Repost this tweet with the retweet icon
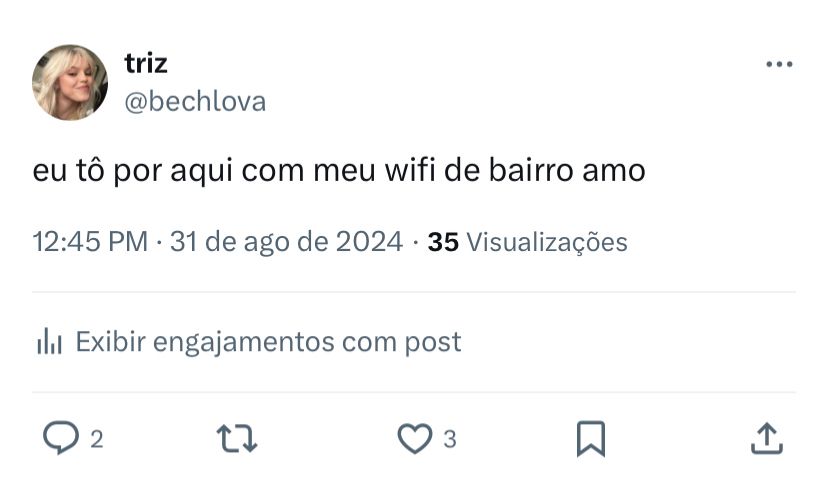 [x=237, y=439]
